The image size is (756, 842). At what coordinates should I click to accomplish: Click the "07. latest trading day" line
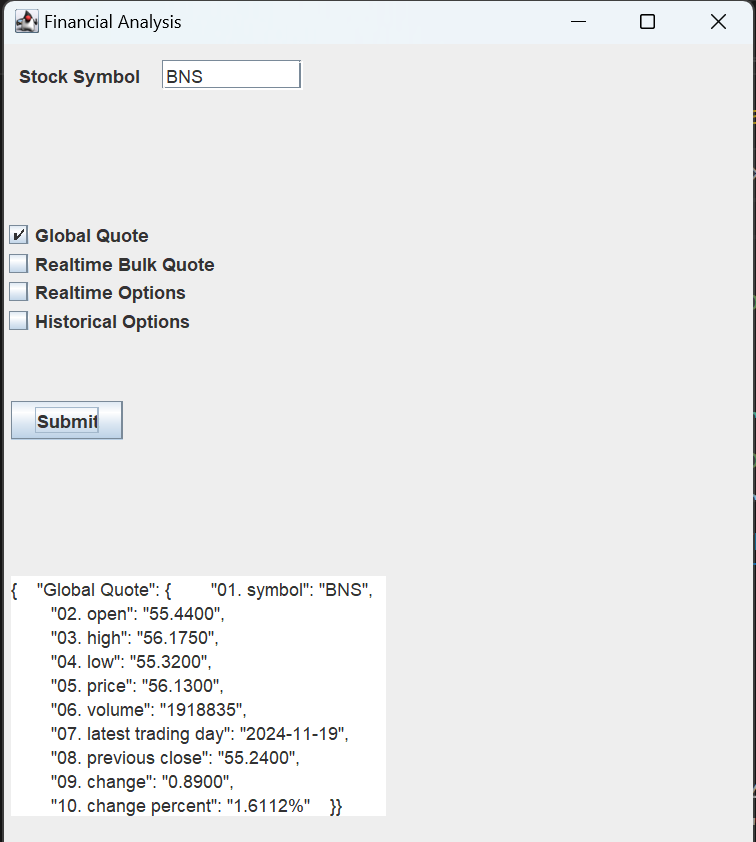(x=199, y=733)
